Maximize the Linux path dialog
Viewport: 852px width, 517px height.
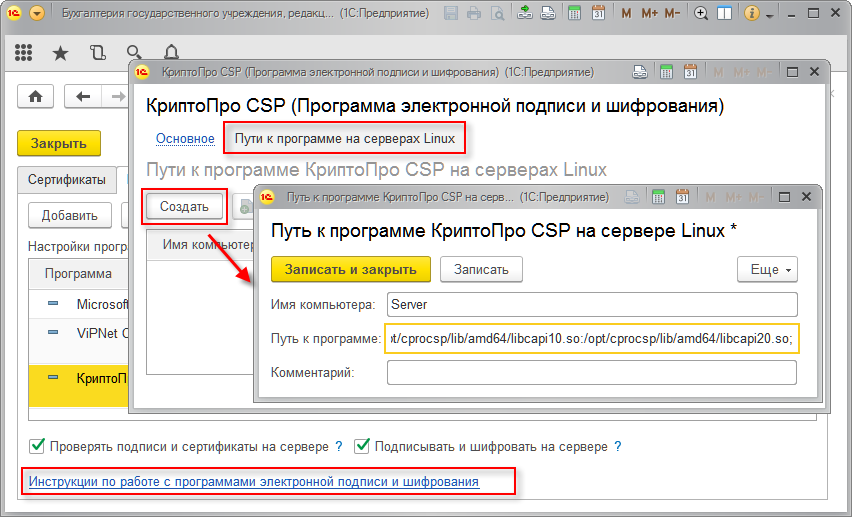[784, 197]
